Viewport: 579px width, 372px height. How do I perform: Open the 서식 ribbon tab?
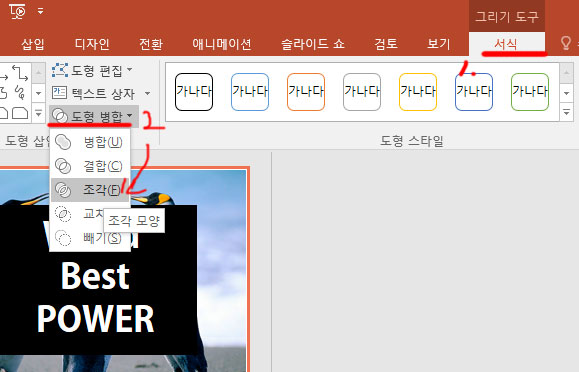click(x=506, y=44)
